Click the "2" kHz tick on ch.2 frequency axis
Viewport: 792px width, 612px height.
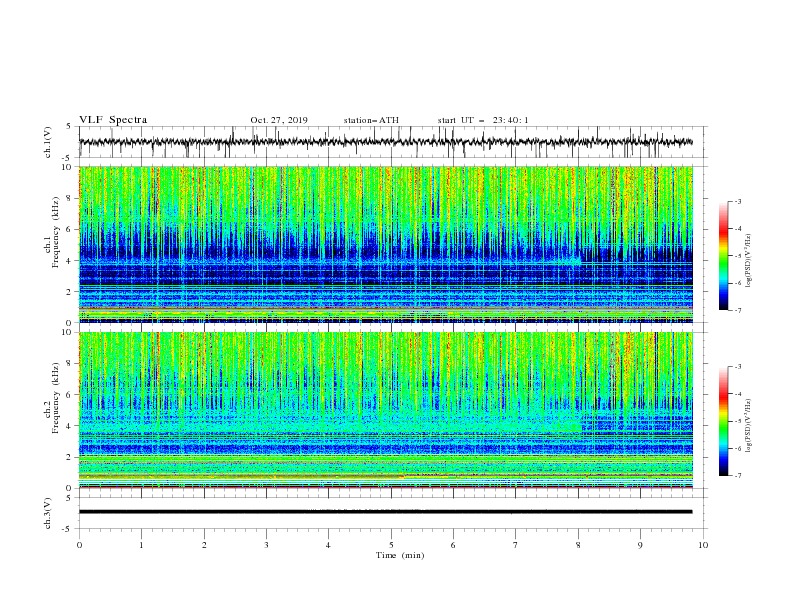tap(71, 457)
